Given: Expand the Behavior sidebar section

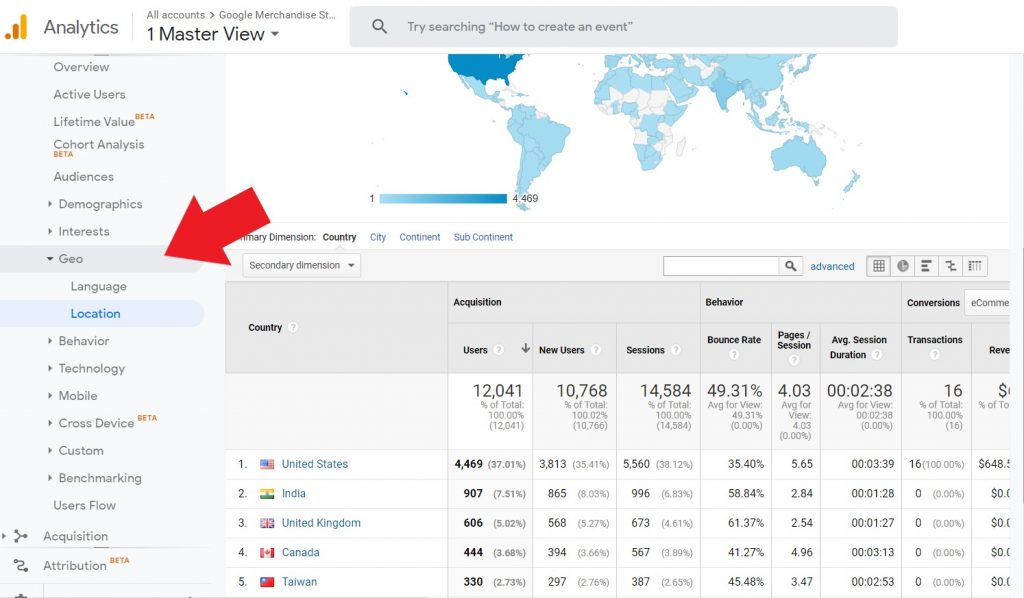Looking at the screenshot, I should [50, 341].
